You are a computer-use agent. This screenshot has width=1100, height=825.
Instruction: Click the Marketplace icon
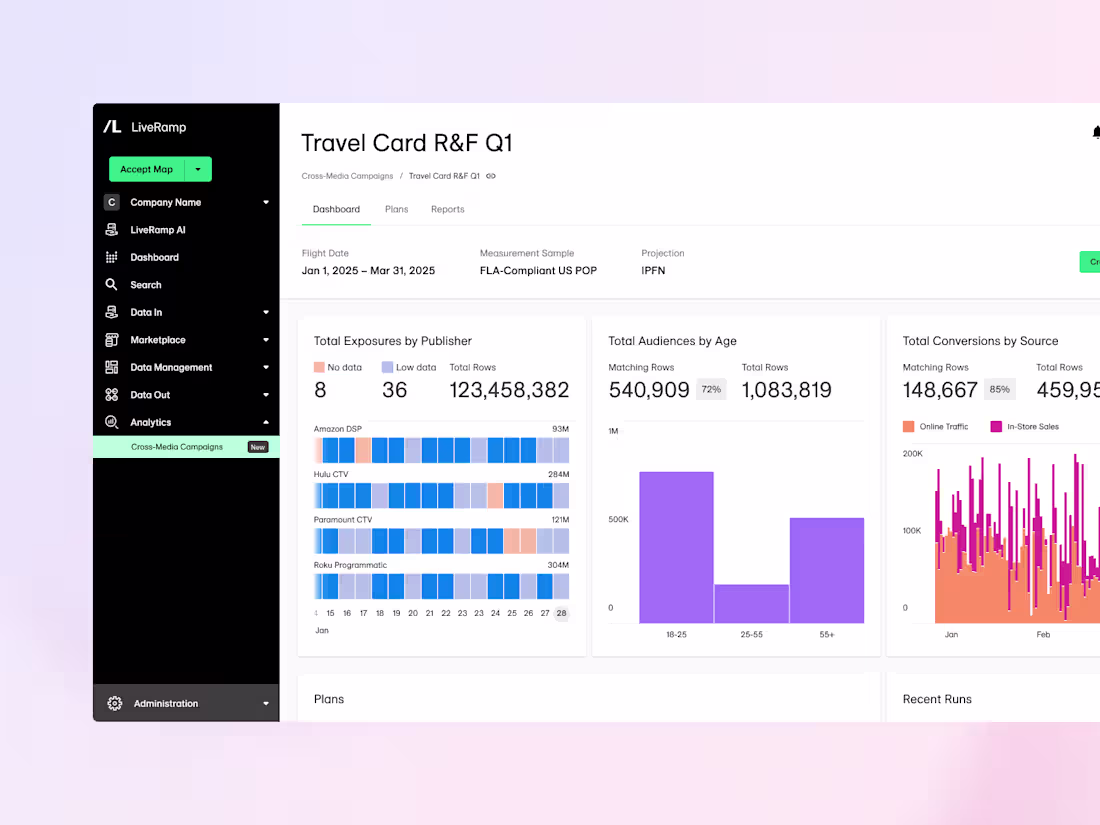click(112, 340)
